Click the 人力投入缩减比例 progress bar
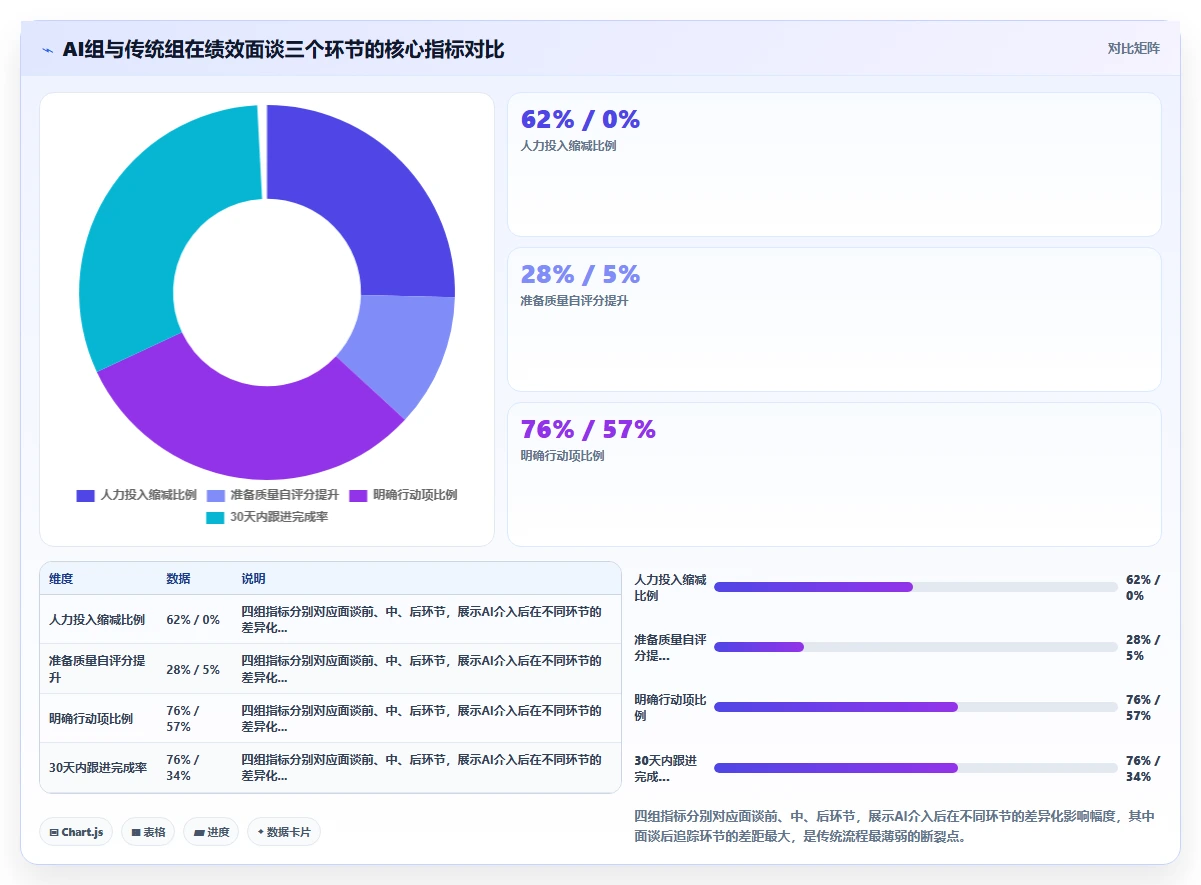The height and width of the screenshot is (885, 1201). 915,587
